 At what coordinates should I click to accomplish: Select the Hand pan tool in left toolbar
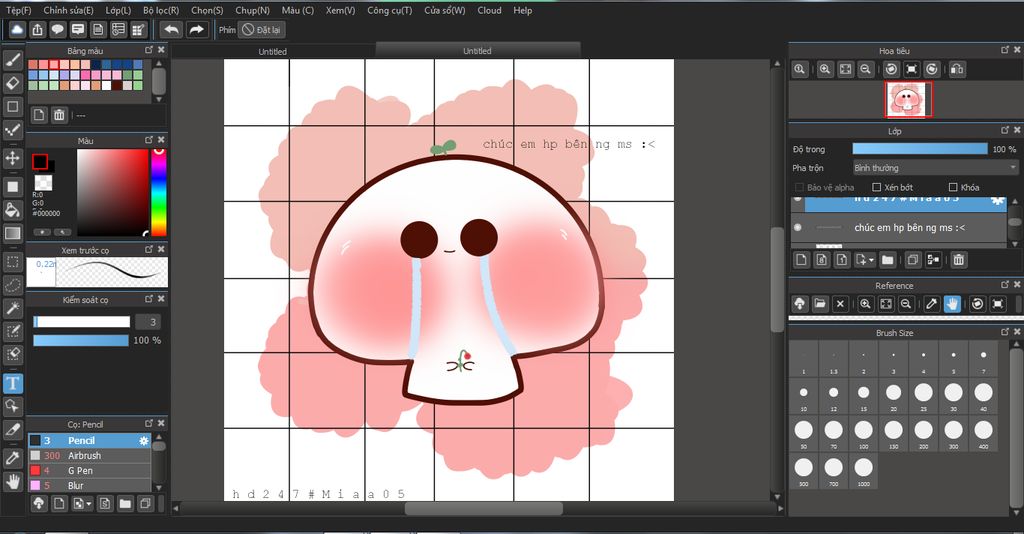(12, 482)
